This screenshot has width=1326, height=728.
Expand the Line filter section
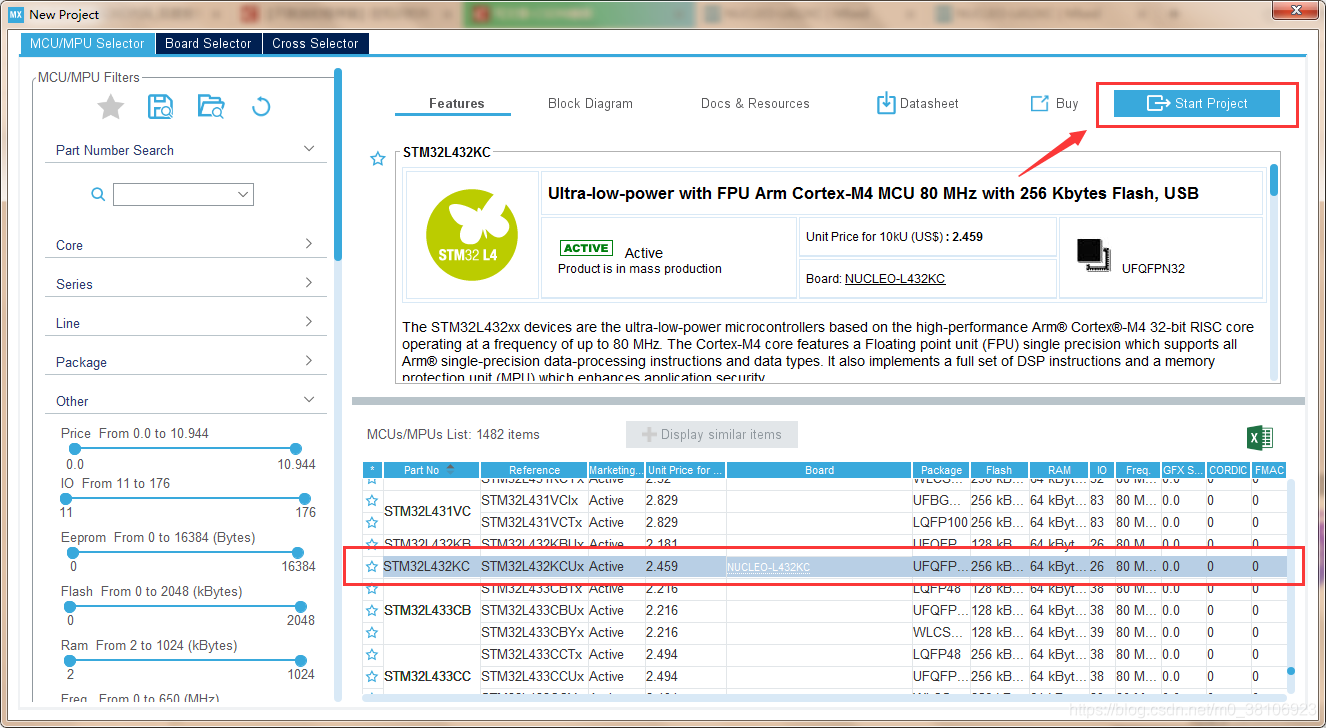[309, 322]
